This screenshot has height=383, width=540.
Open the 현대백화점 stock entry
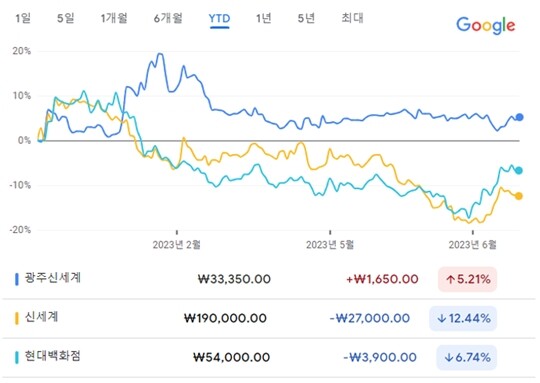[268, 357]
